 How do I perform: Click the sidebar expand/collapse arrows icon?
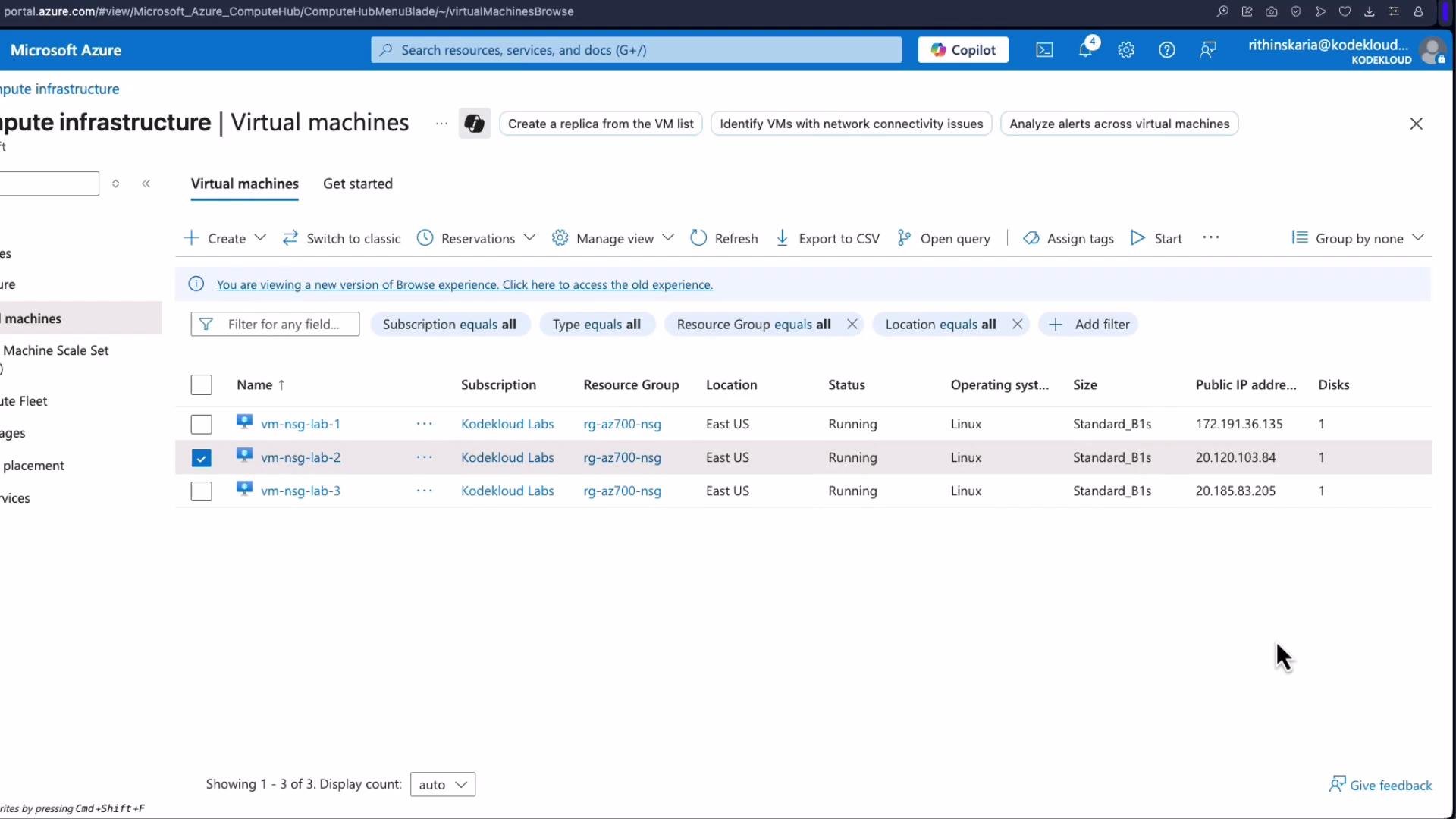(x=115, y=184)
